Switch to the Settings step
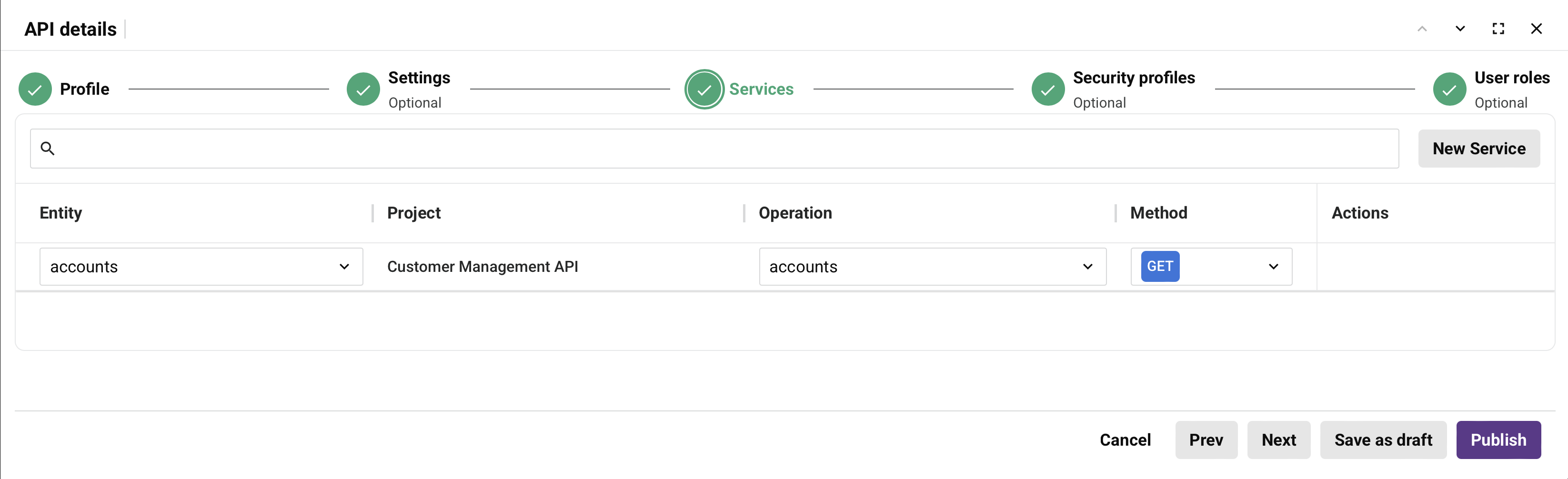This screenshot has width=1568, height=479. click(419, 78)
